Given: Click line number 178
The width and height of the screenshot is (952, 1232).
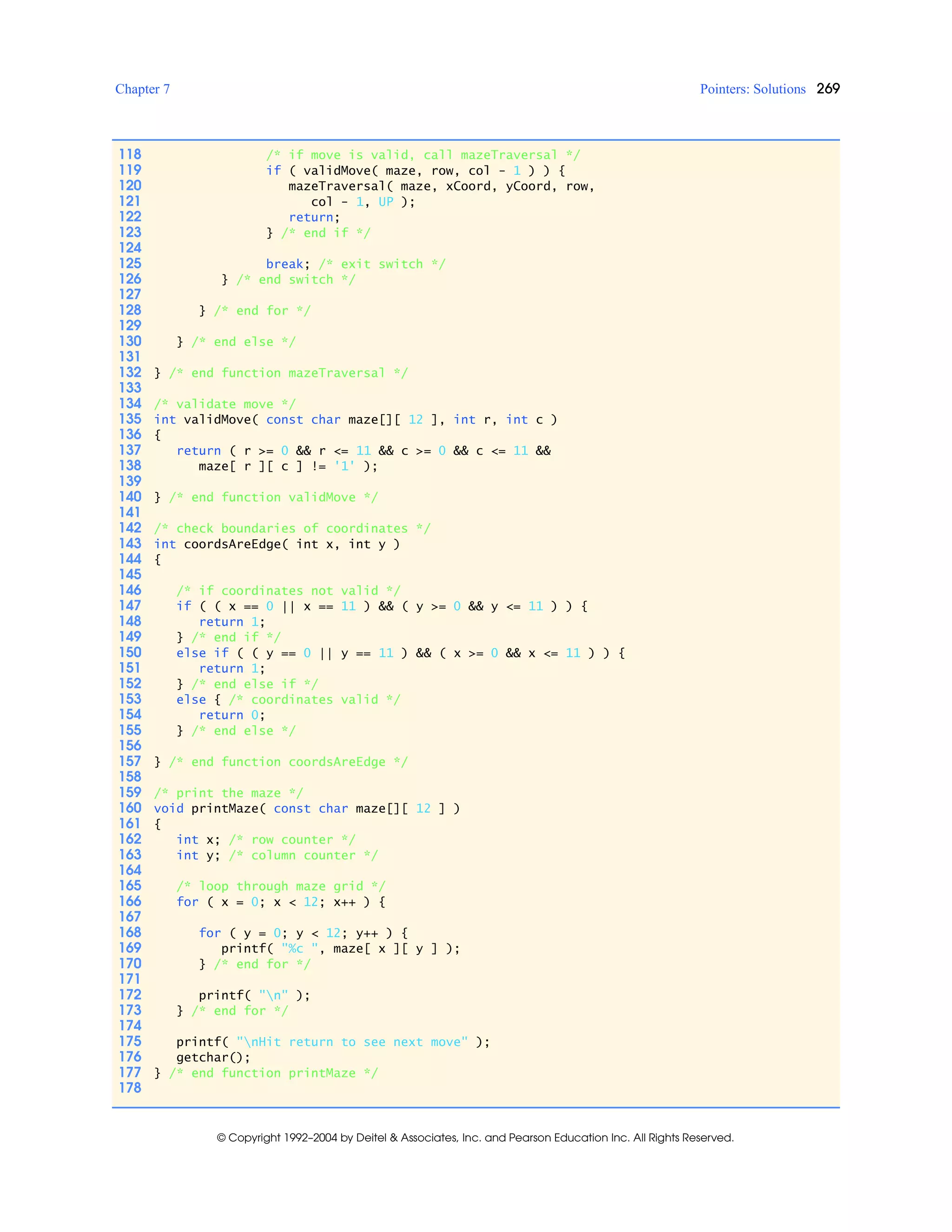Looking at the screenshot, I should click(x=130, y=1088).
